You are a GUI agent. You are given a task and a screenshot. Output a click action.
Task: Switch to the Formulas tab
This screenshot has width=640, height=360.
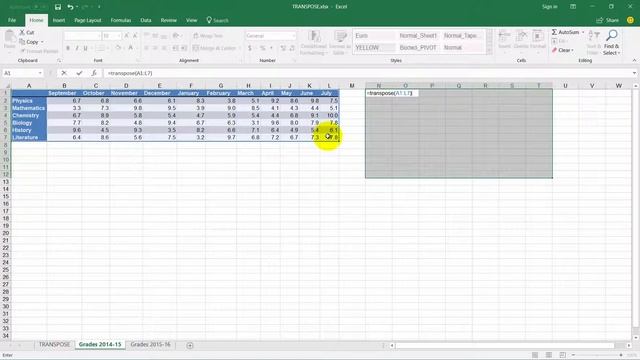(x=121, y=20)
